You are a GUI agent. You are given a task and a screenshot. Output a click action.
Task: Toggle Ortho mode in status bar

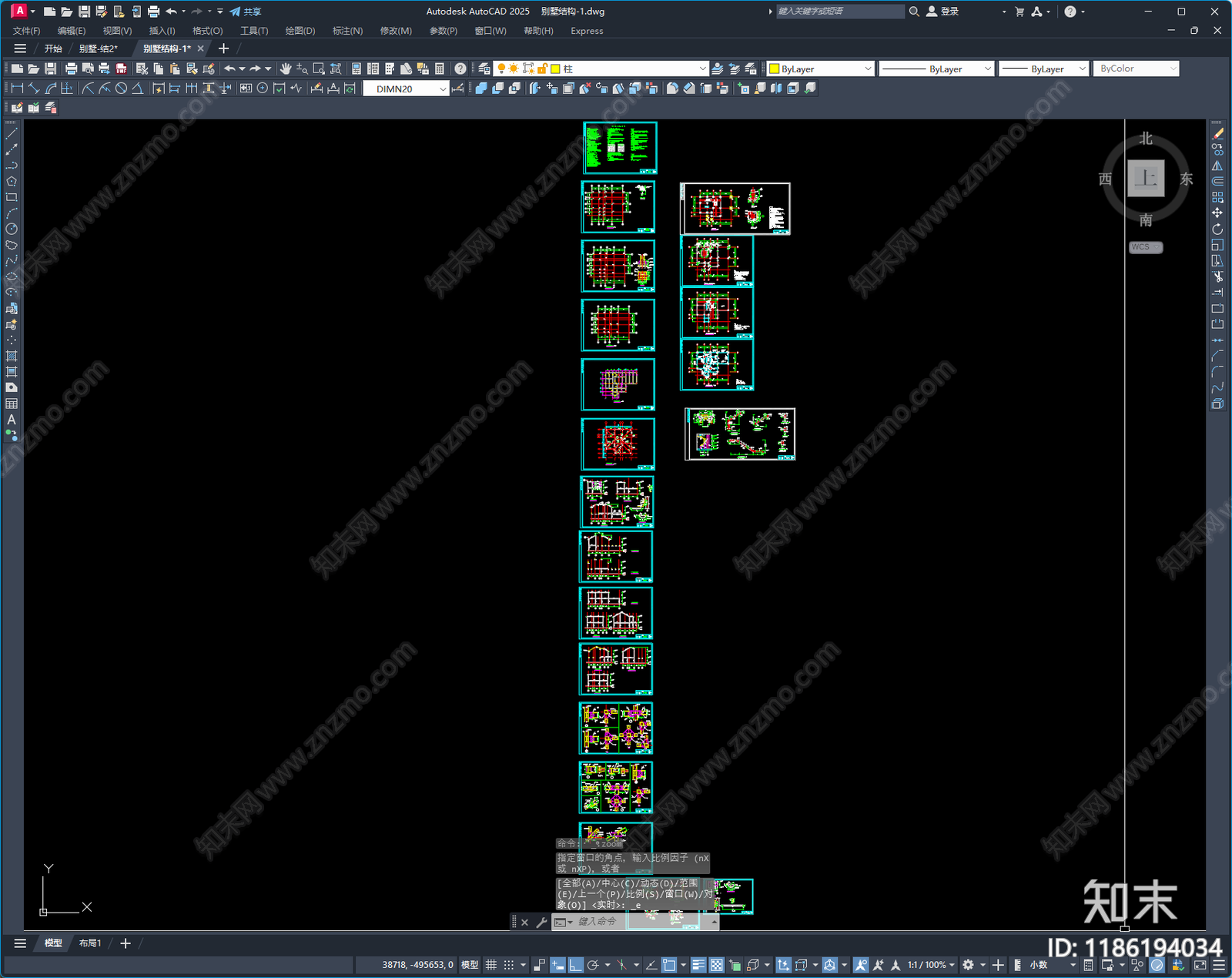pos(575,965)
